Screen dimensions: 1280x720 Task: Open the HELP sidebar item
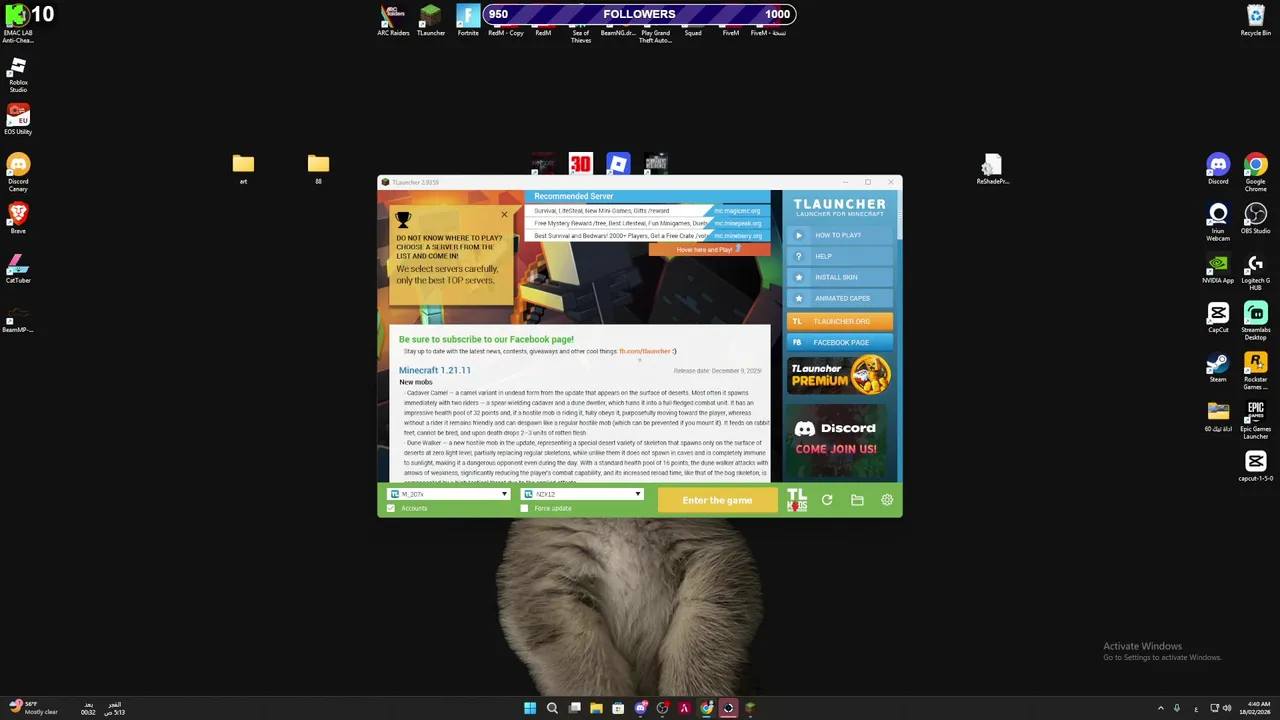840,256
